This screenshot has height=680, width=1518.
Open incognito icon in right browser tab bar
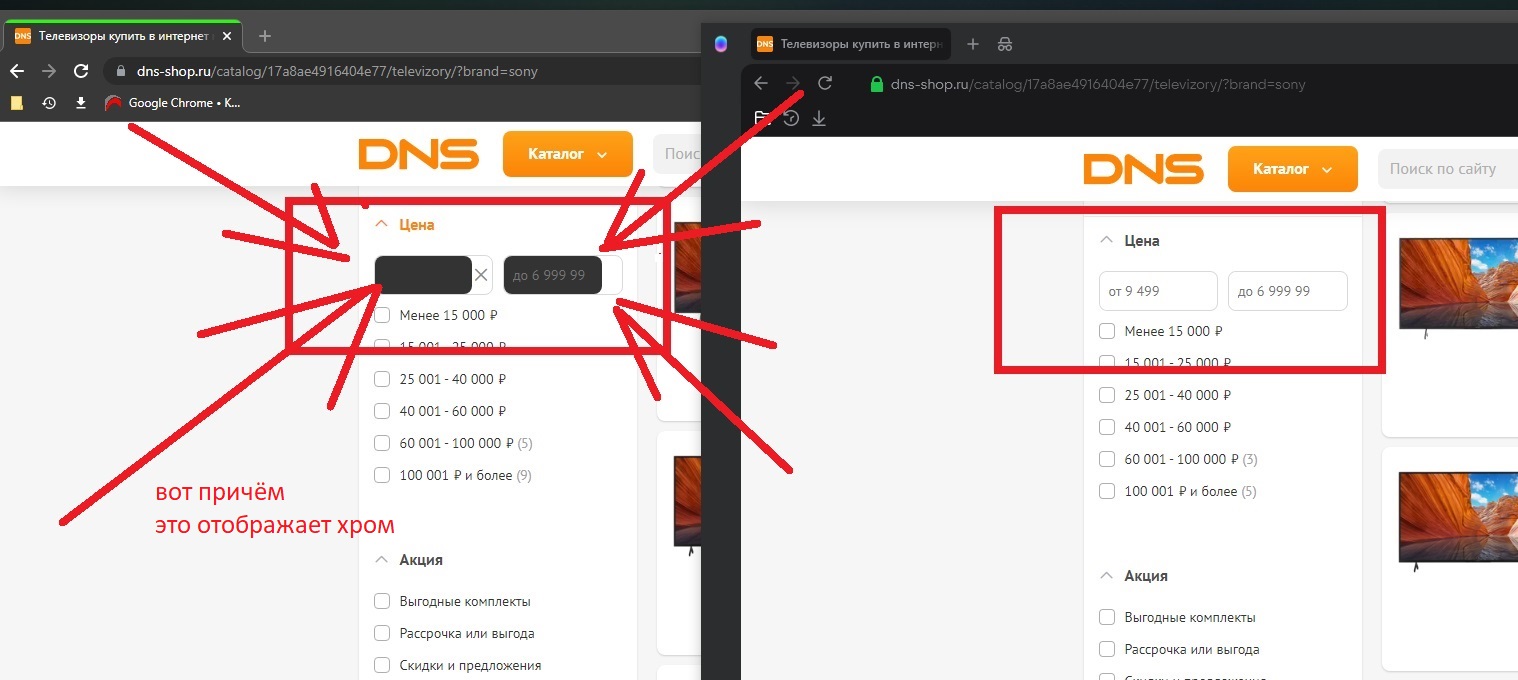click(x=1005, y=44)
